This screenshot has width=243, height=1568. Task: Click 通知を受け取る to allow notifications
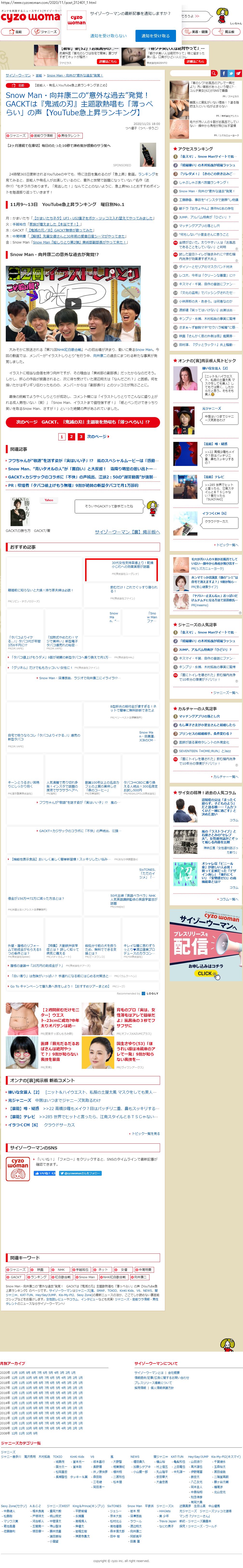(156, 35)
